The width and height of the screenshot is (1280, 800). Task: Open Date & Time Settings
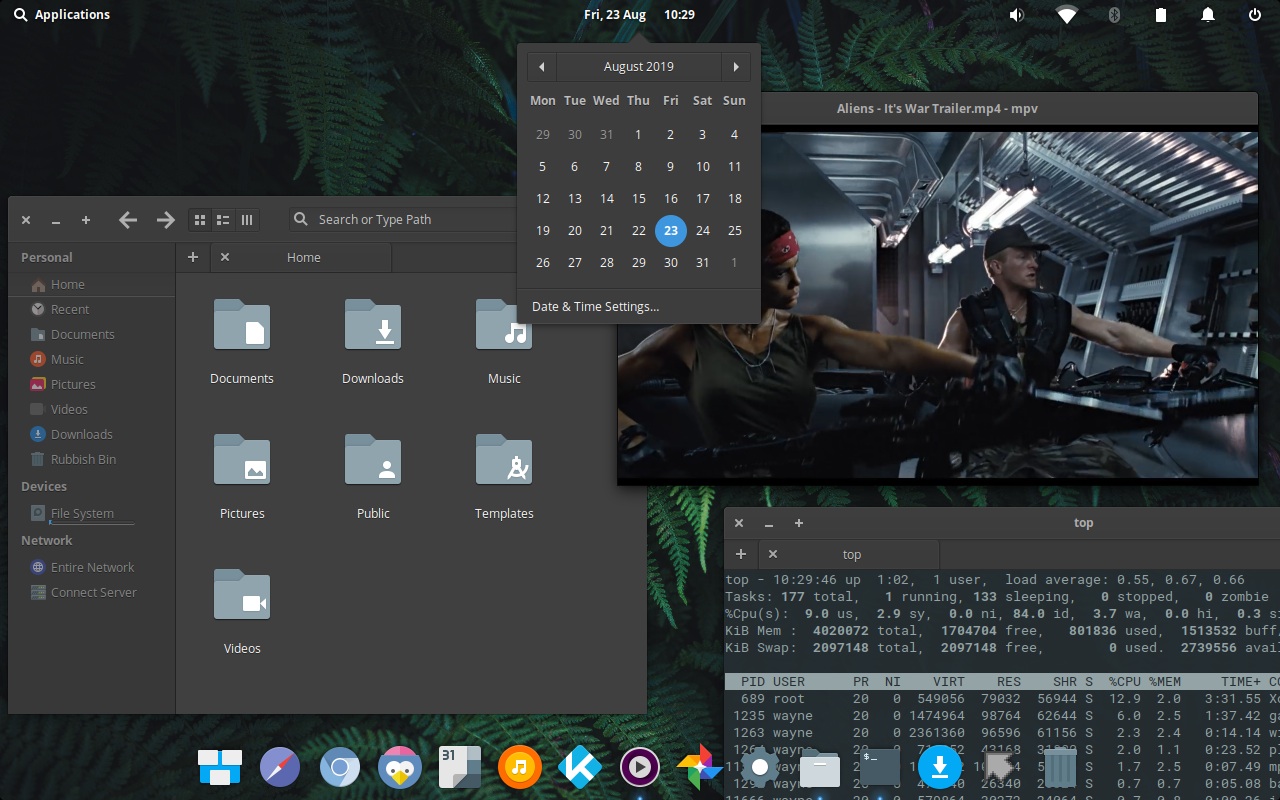click(x=595, y=307)
